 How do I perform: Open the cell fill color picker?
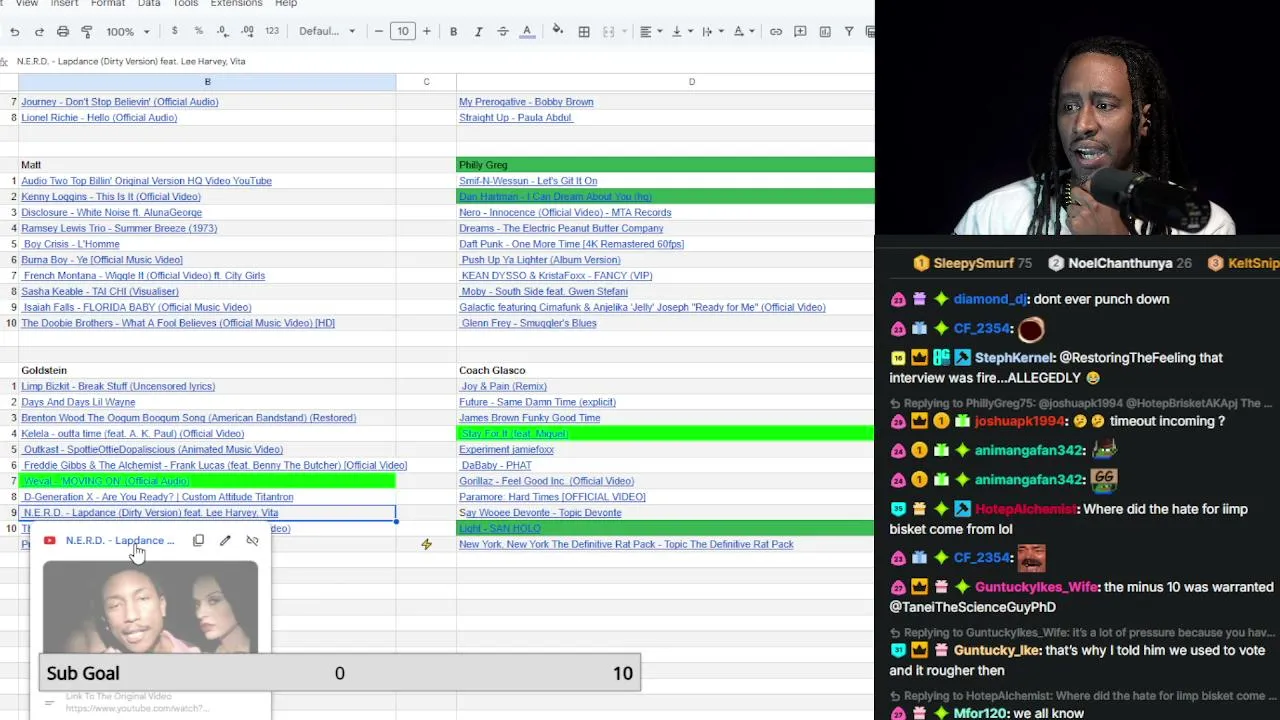[558, 31]
